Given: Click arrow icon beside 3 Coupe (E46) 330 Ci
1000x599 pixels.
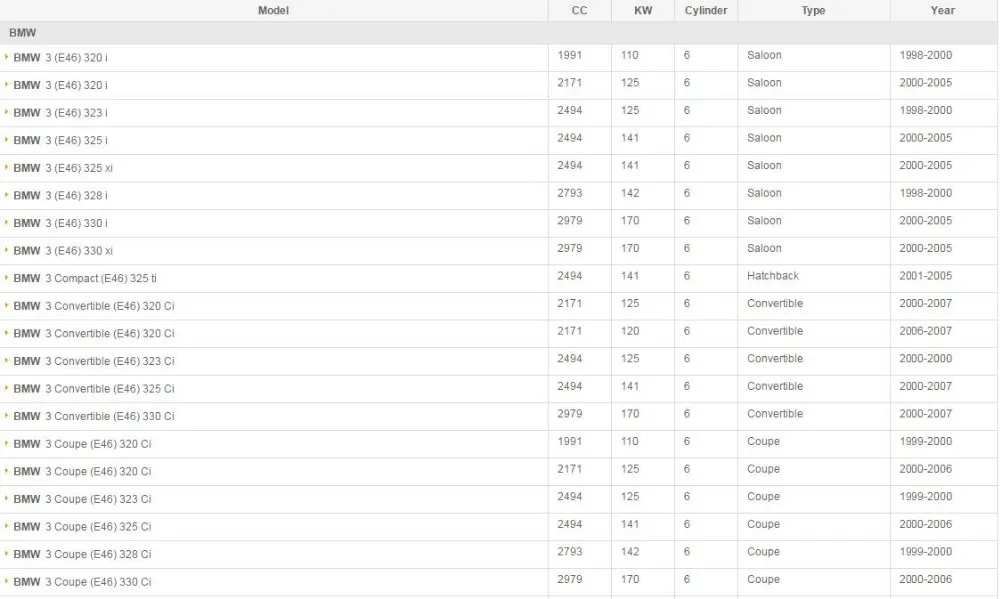Looking at the screenshot, I should click(x=6, y=581).
